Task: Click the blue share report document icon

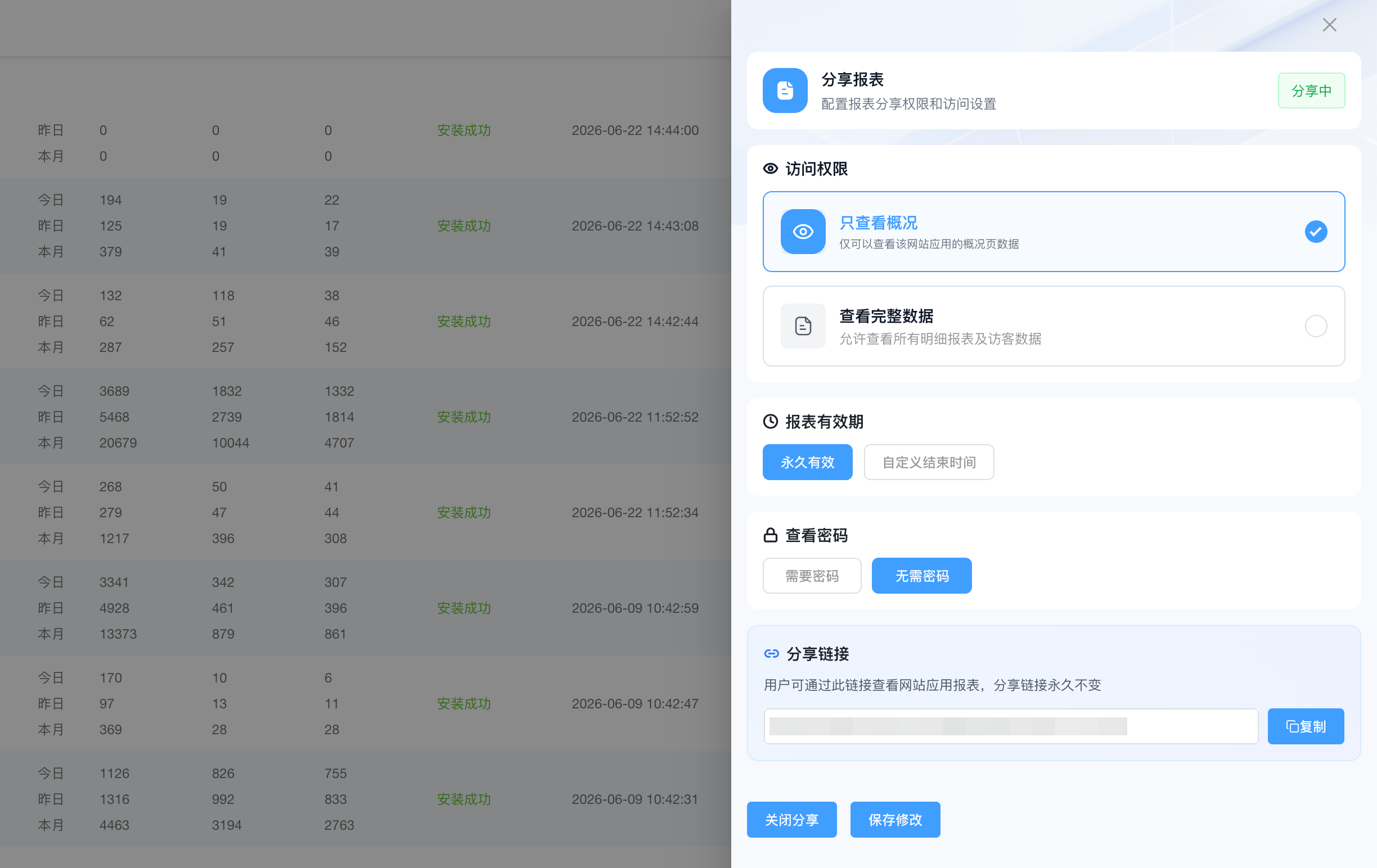Action: pyautogui.click(x=785, y=91)
